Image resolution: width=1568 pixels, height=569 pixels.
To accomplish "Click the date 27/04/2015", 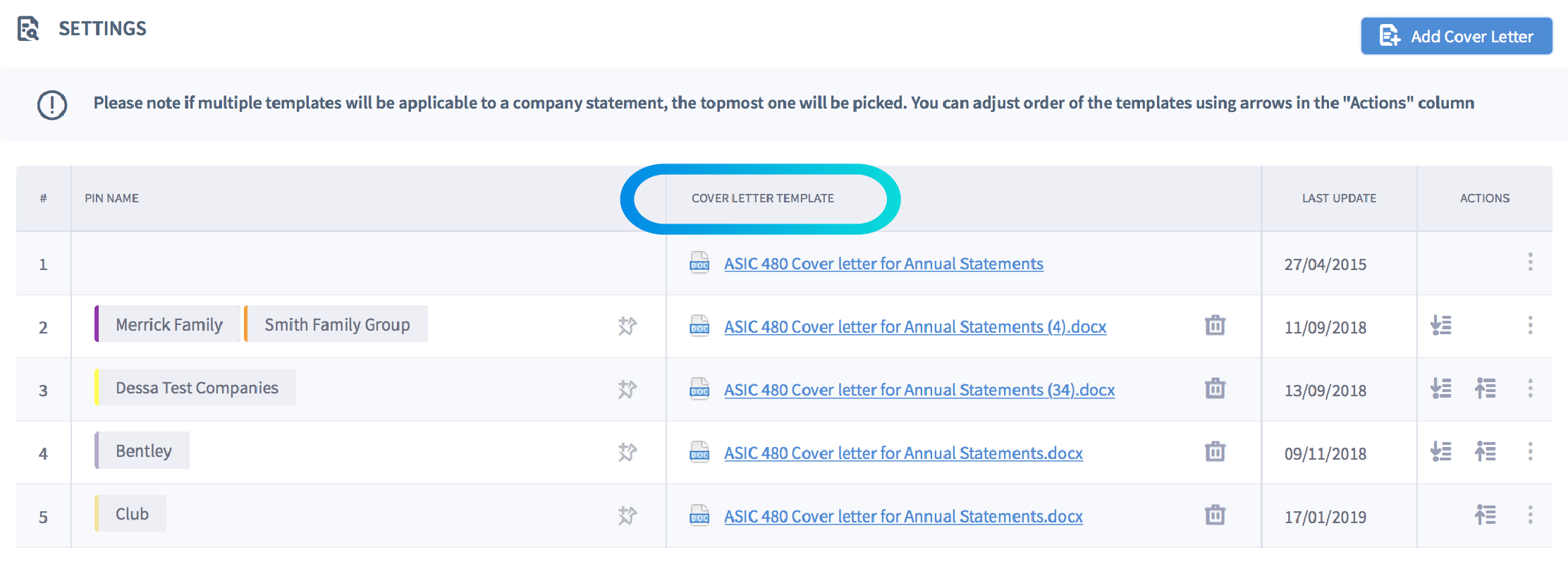I will 1325,264.
